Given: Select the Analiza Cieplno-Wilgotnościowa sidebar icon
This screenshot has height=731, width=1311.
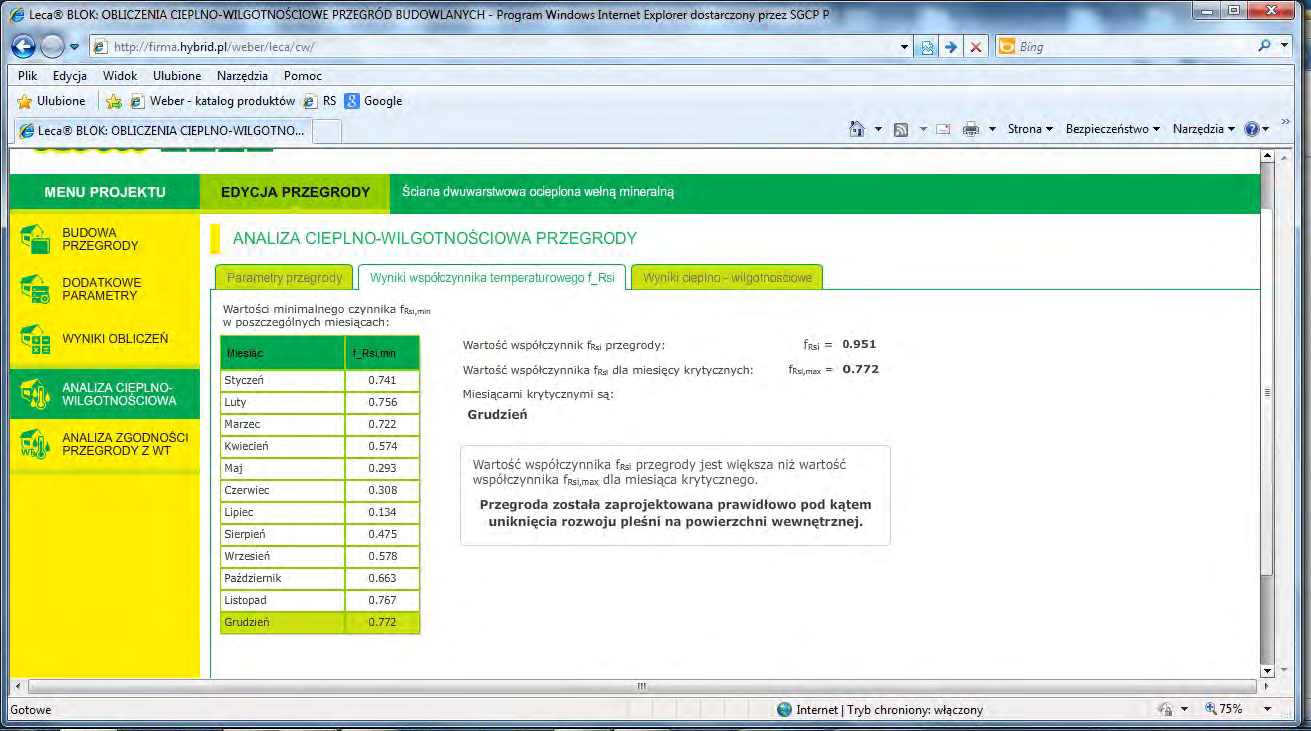Looking at the screenshot, I should tap(35, 394).
